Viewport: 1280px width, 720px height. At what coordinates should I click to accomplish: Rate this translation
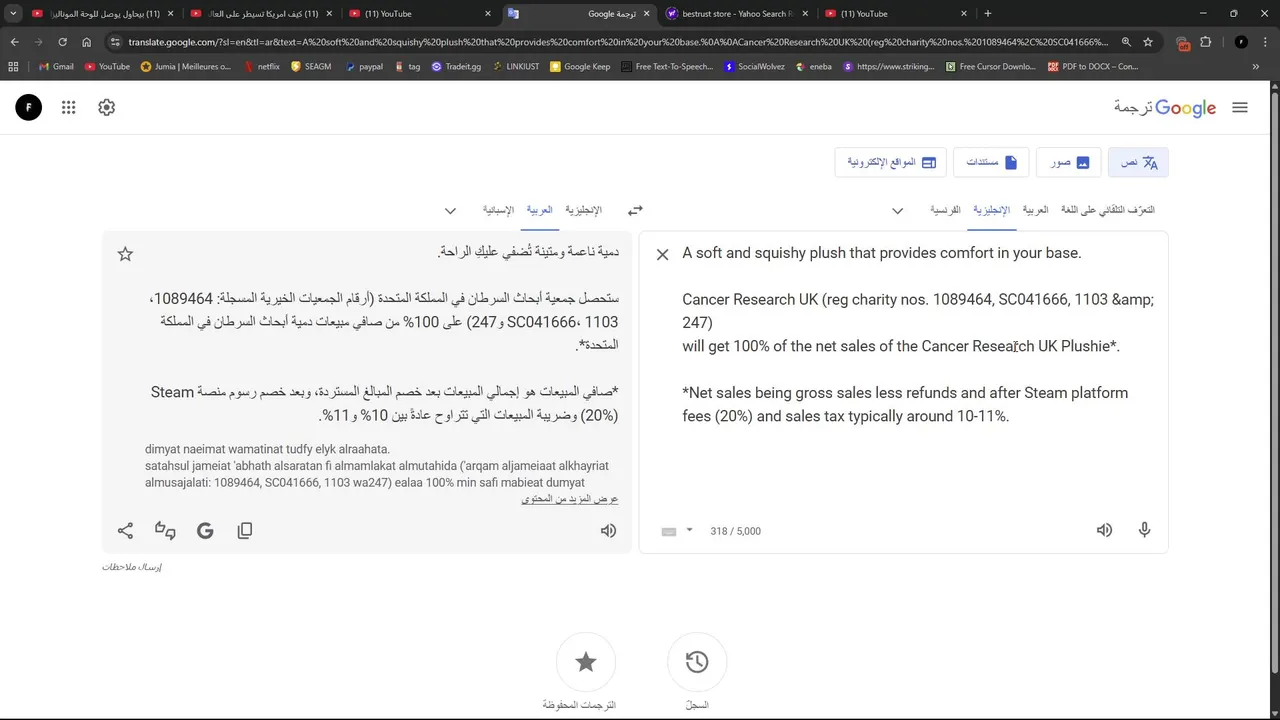(165, 531)
